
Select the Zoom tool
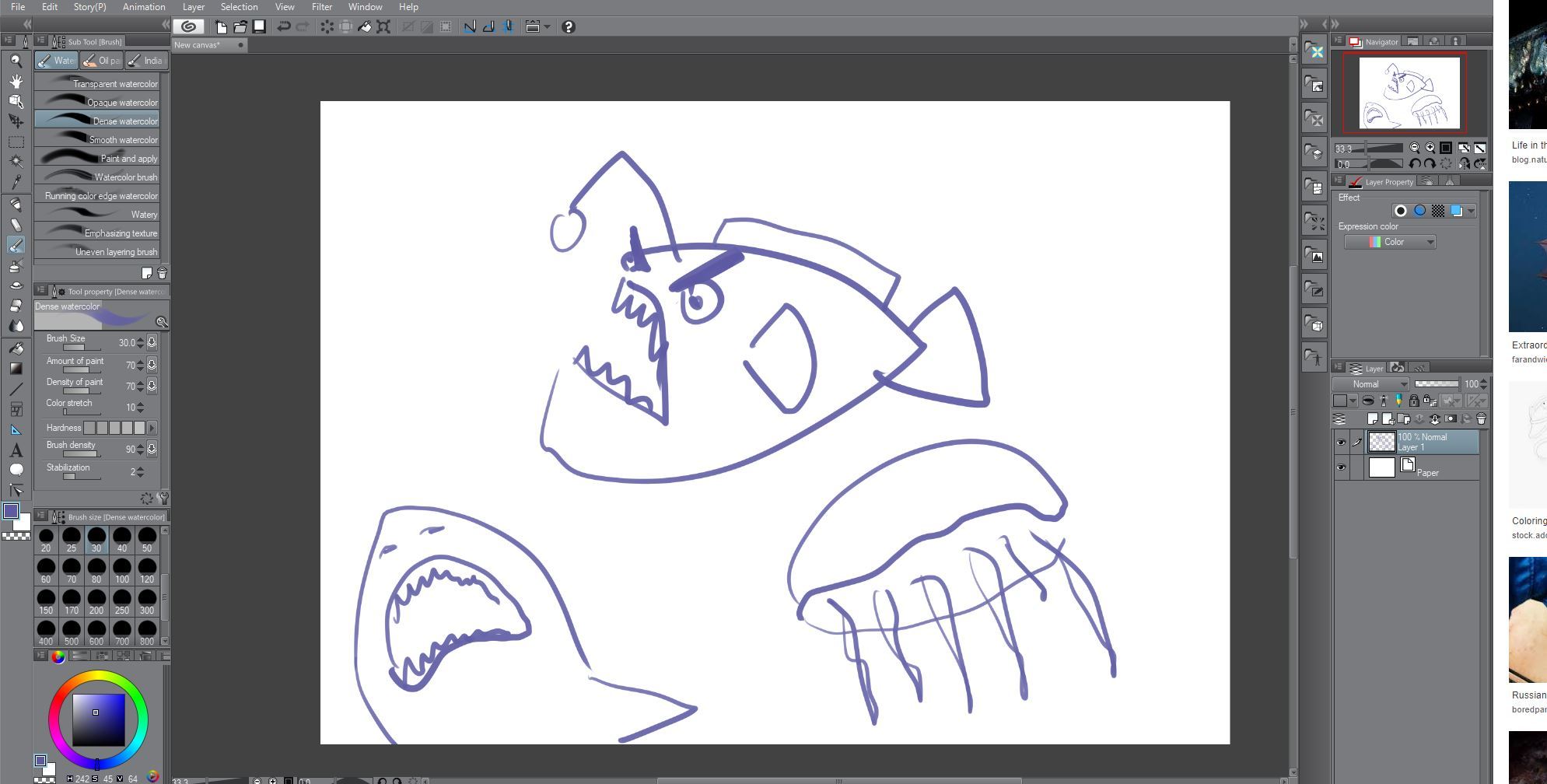pos(17,60)
